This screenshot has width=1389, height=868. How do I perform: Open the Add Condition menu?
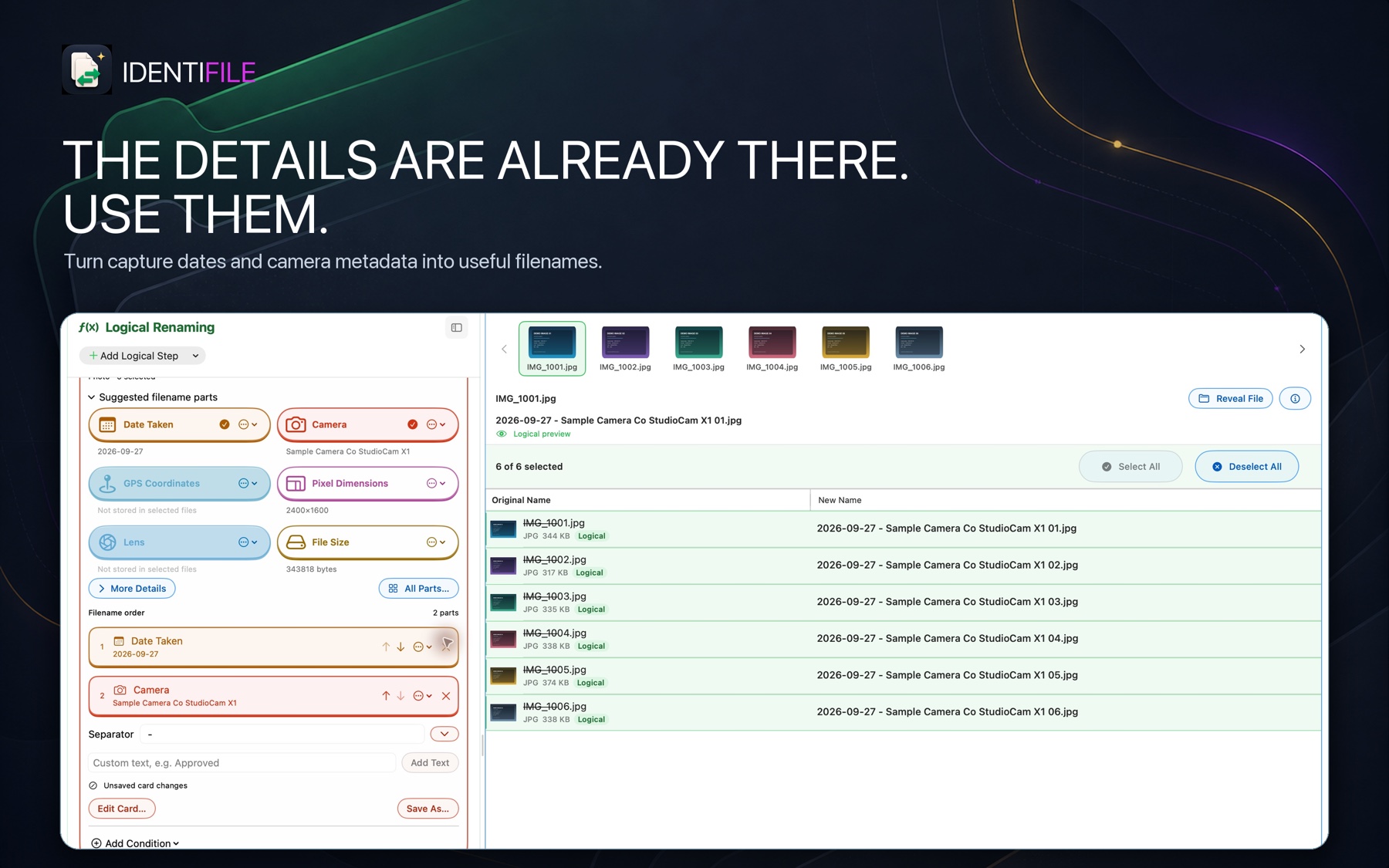[x=135, y=844]
